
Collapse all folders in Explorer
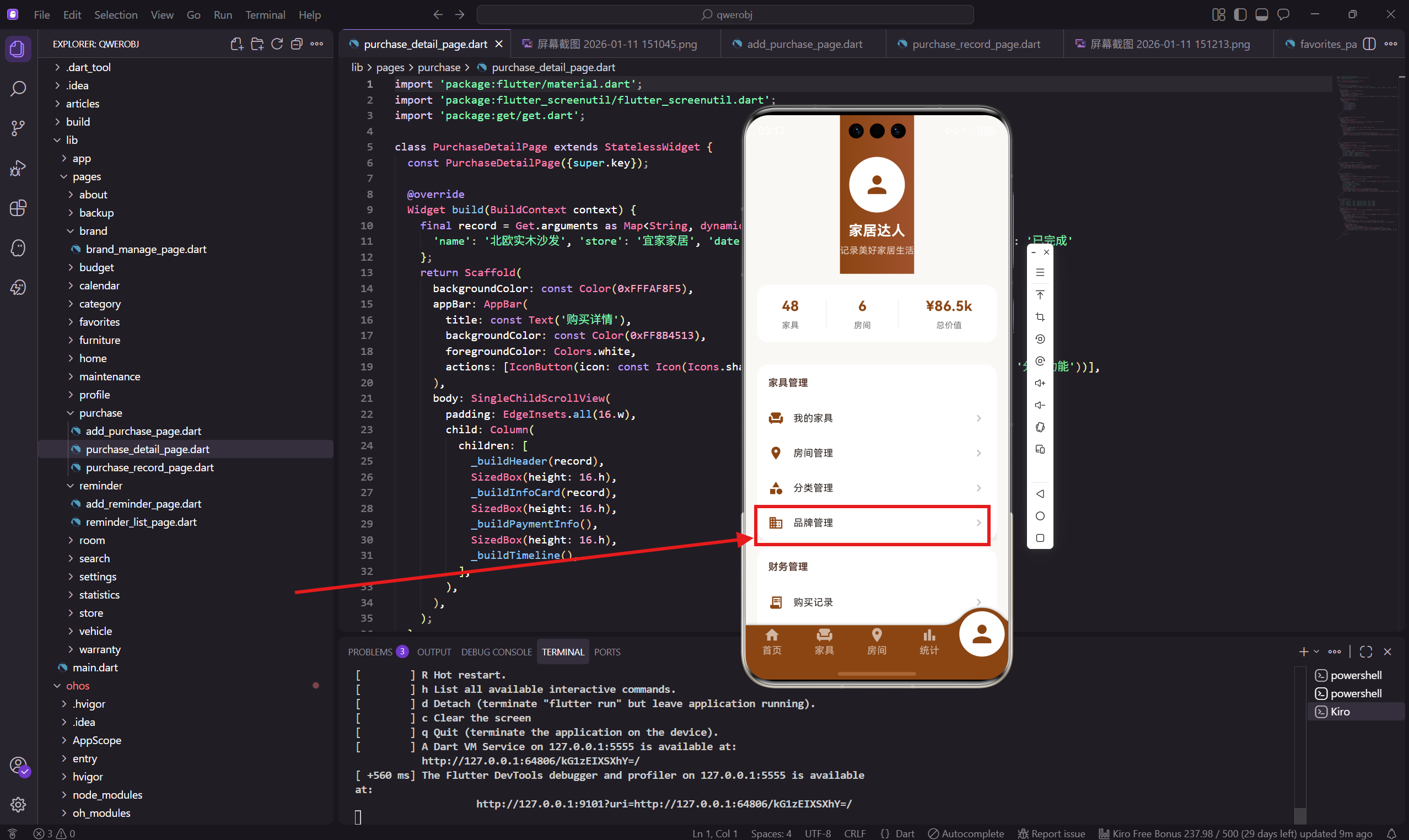(297, 44)
